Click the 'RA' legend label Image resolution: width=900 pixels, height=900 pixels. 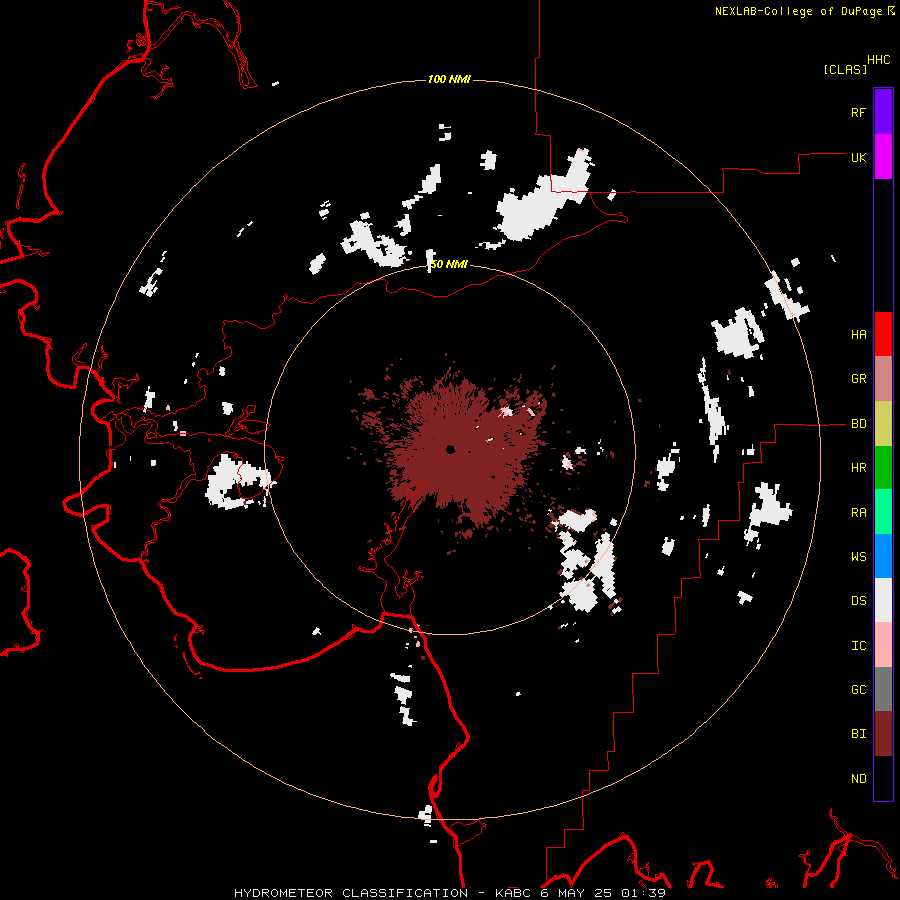tap(858, 513)
